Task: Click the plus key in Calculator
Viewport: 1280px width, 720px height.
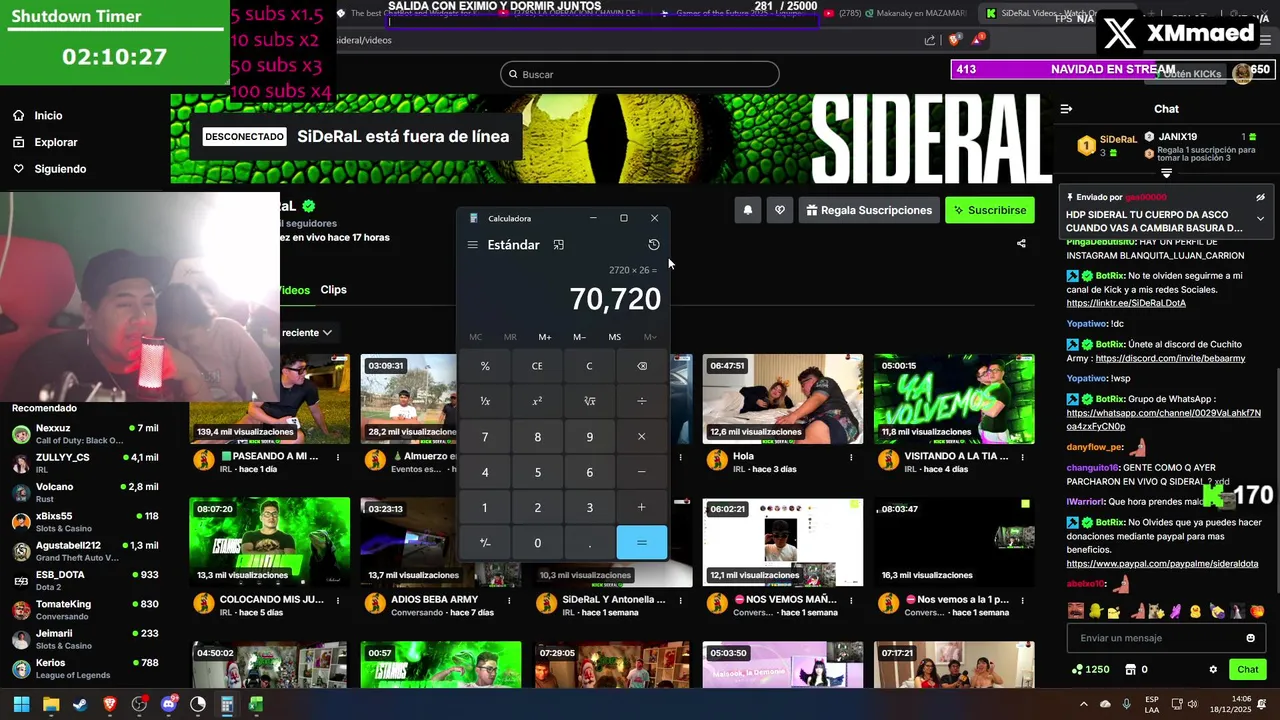Action: click(x=642, y=508)
